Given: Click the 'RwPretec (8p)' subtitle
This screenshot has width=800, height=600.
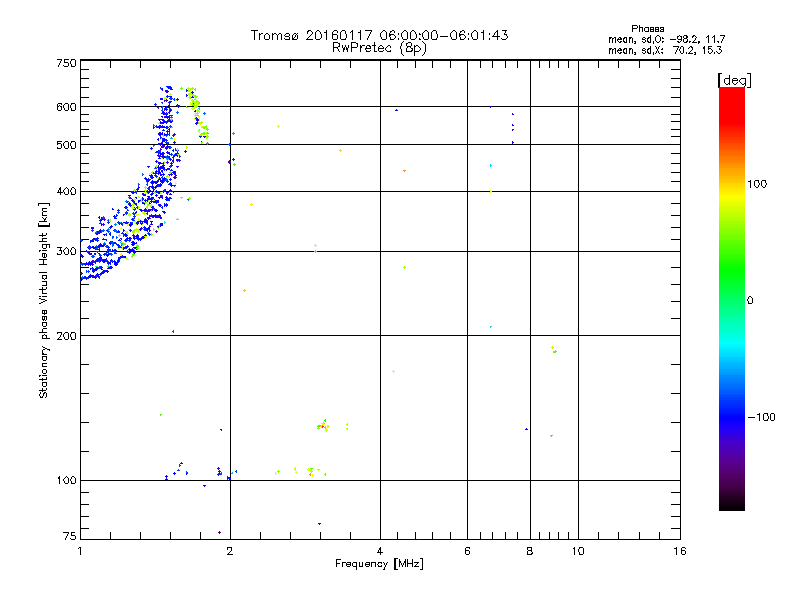Looking at the screenshot, I should [x=379, y=48].
